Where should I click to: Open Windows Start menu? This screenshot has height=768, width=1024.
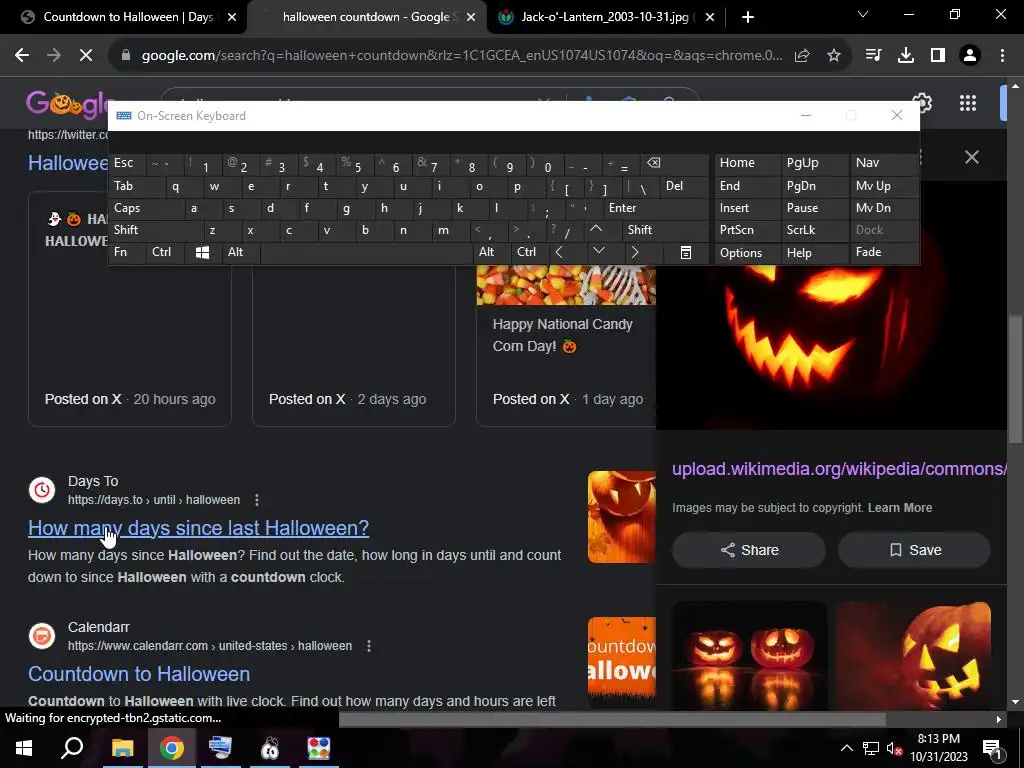(24, 748)
